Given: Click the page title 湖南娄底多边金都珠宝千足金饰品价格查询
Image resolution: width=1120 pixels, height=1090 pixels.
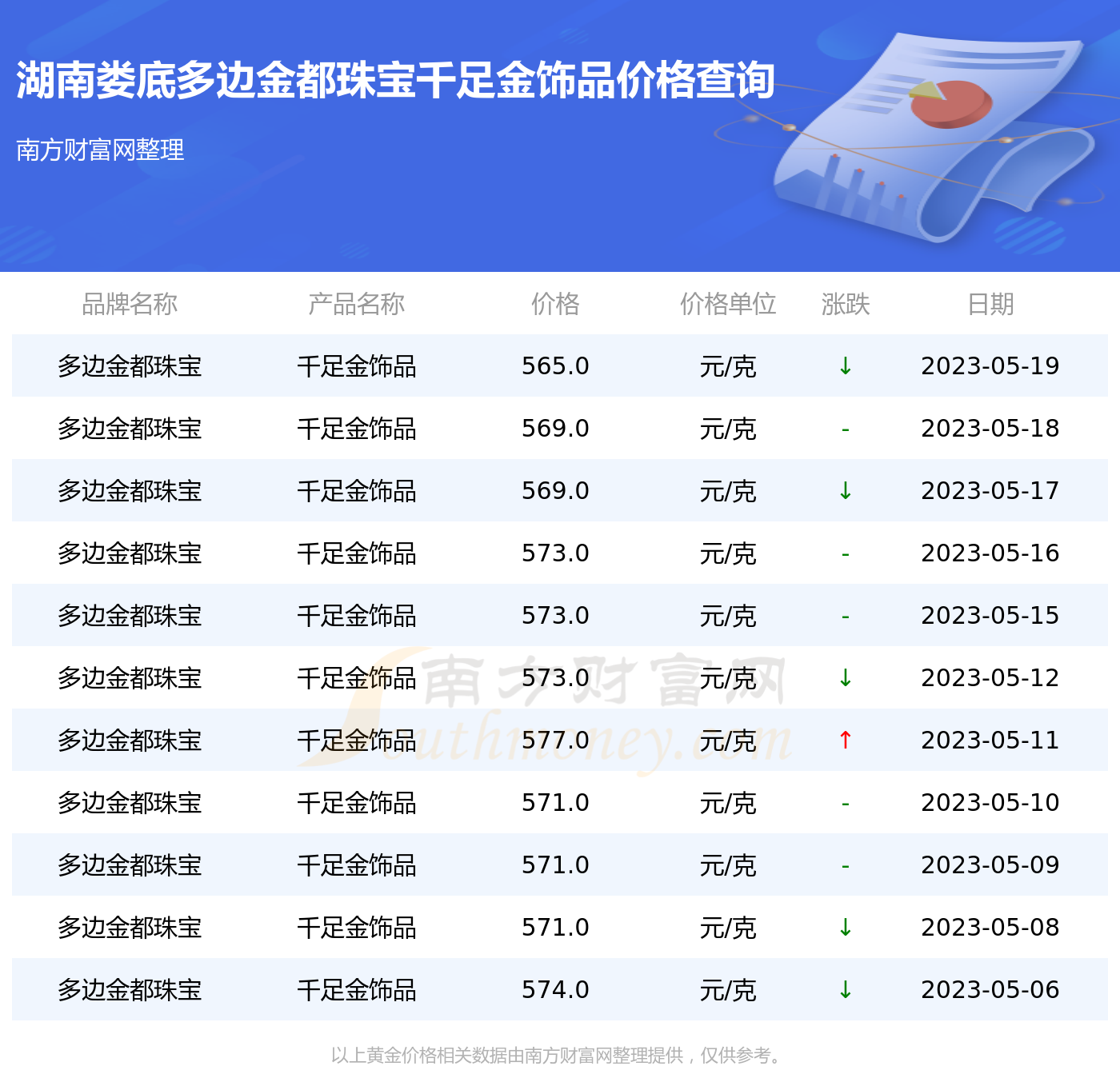Looking at the screenshot, I should tap(395, 80).
